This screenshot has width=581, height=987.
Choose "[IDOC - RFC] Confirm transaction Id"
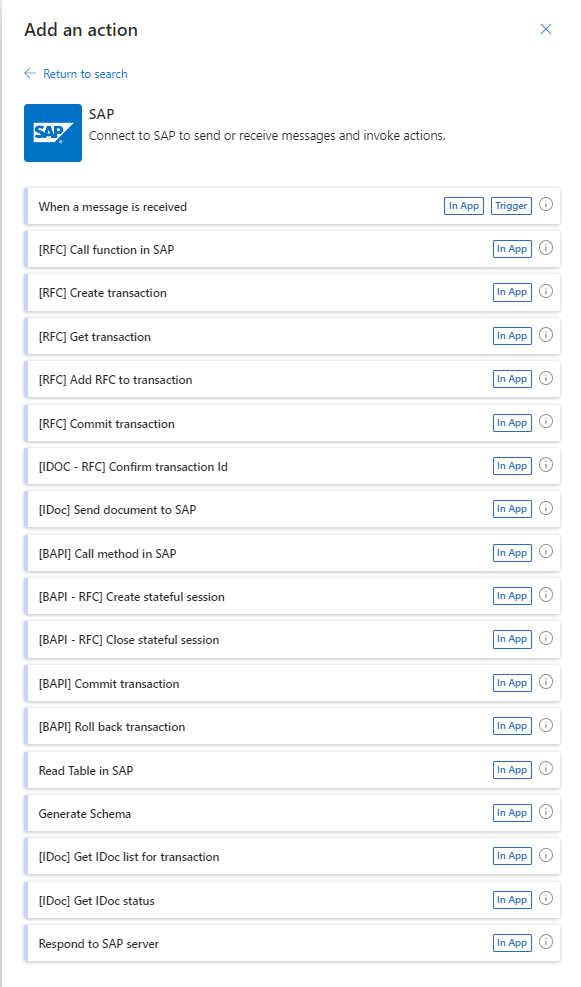click(x=200, y=465)
